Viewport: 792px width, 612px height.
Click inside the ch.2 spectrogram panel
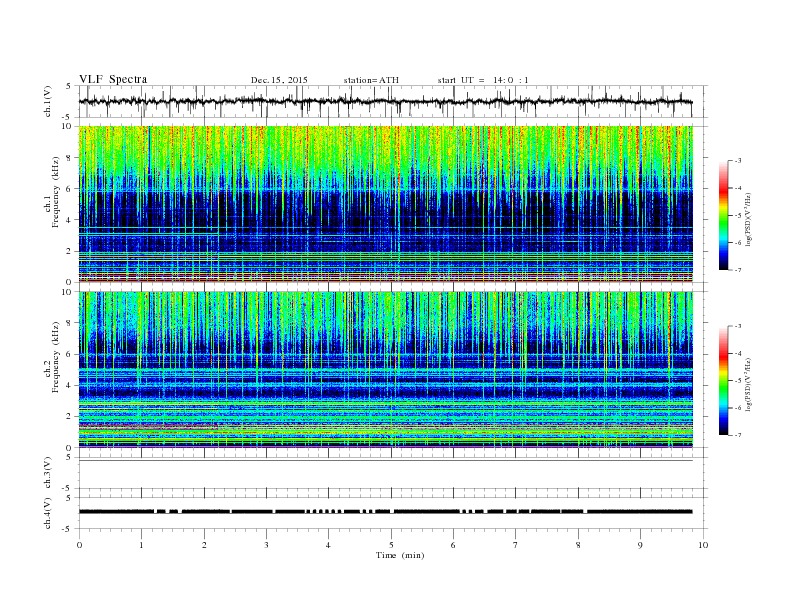click(385, 369)
